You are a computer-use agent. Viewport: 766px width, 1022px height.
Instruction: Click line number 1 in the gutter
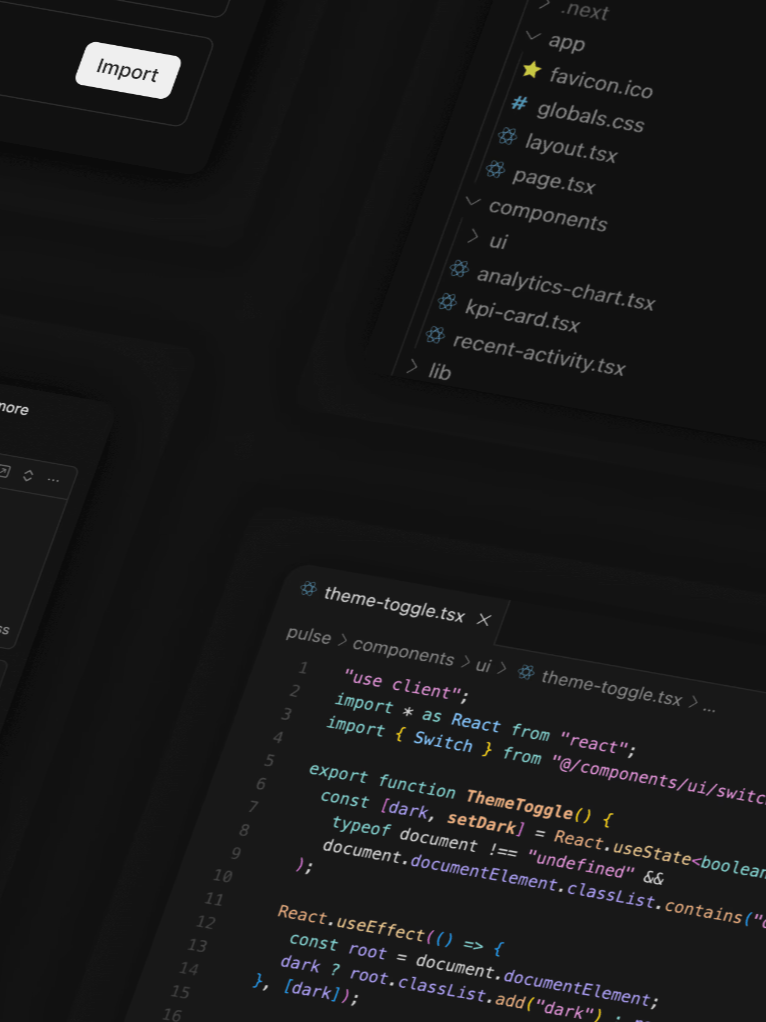(303, 667)
